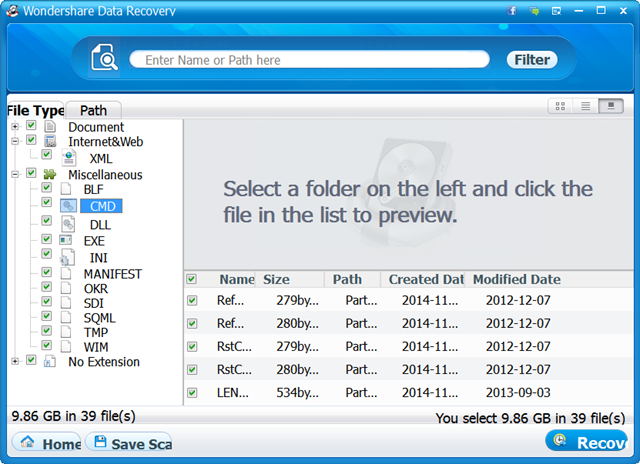Switch to the Path tab
Screen dimensions: 640x464
click(x=93, y=110)
